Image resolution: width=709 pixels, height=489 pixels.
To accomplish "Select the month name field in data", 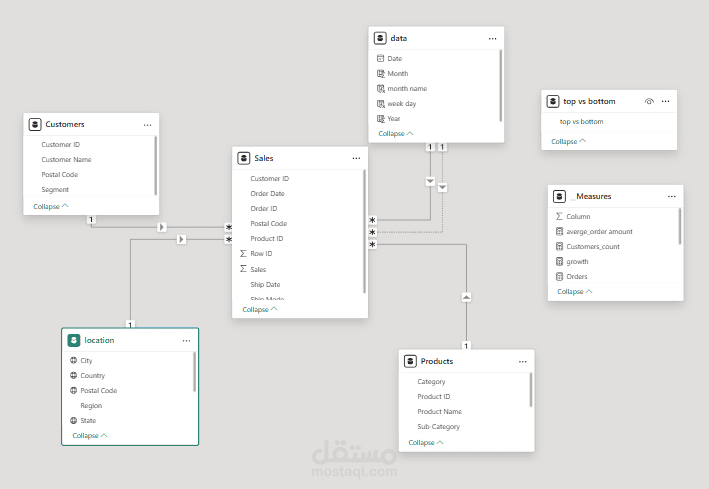I will (407, 89).
